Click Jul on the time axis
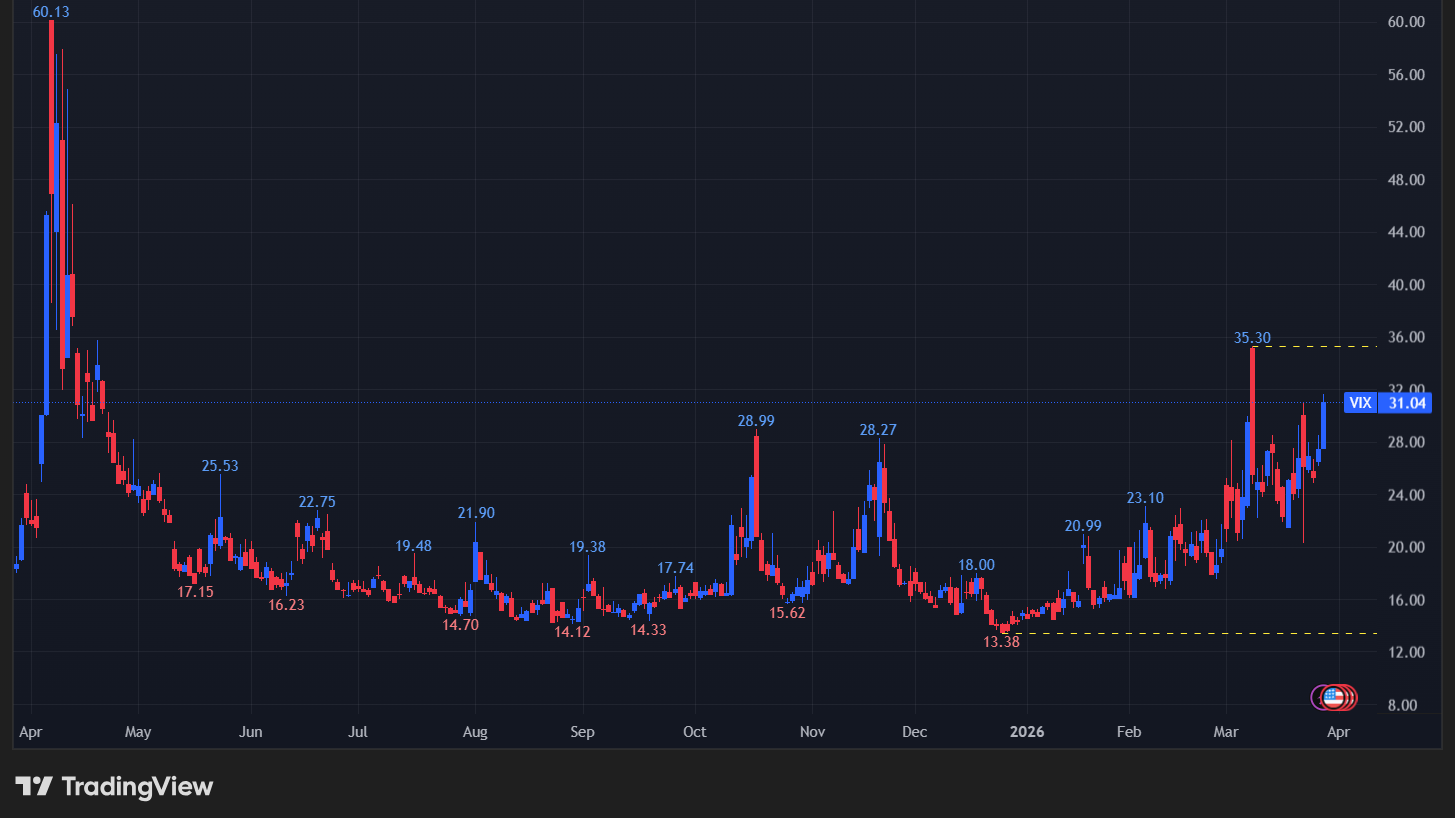 point(357,732)
